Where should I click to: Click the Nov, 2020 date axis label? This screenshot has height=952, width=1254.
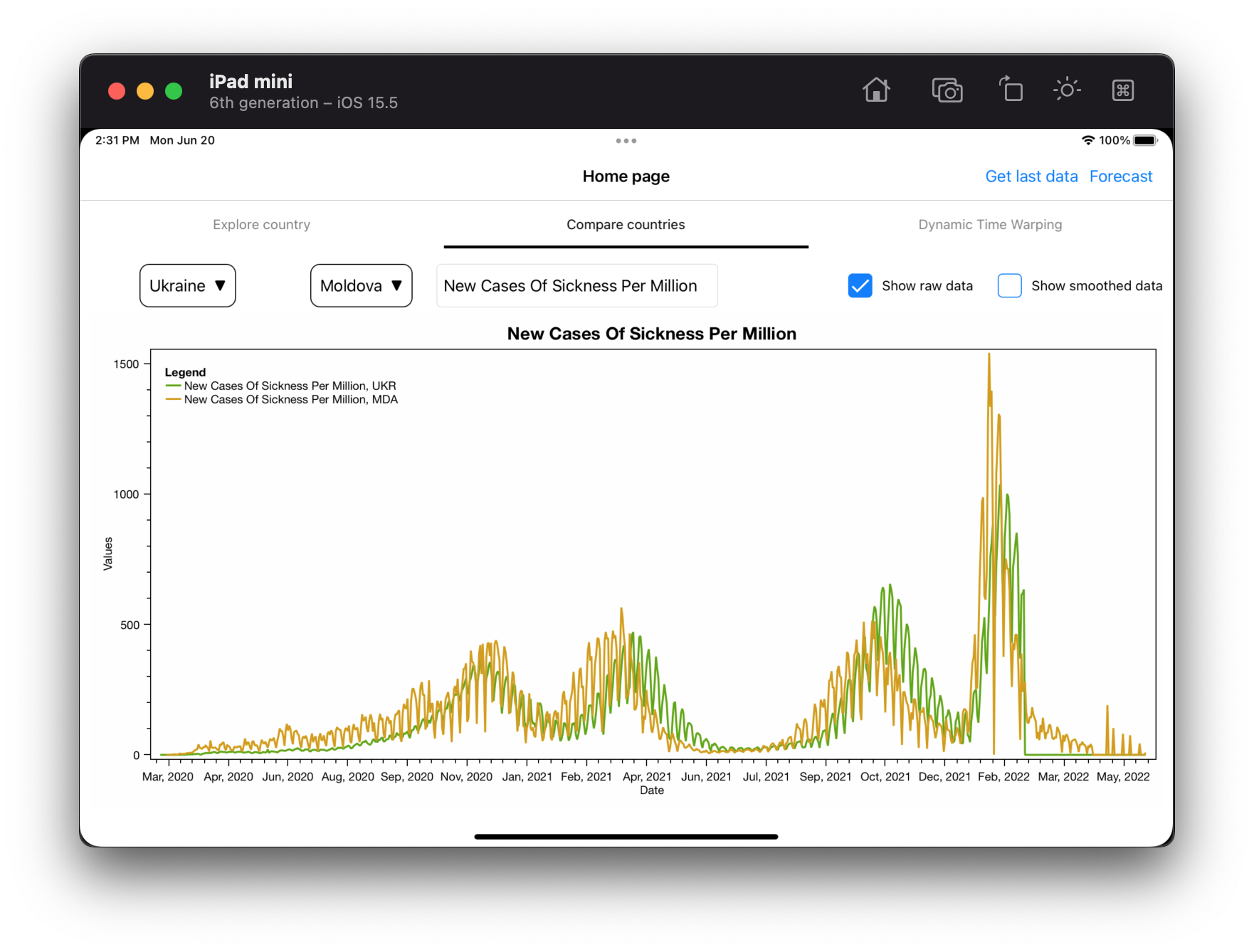[466, 777]
